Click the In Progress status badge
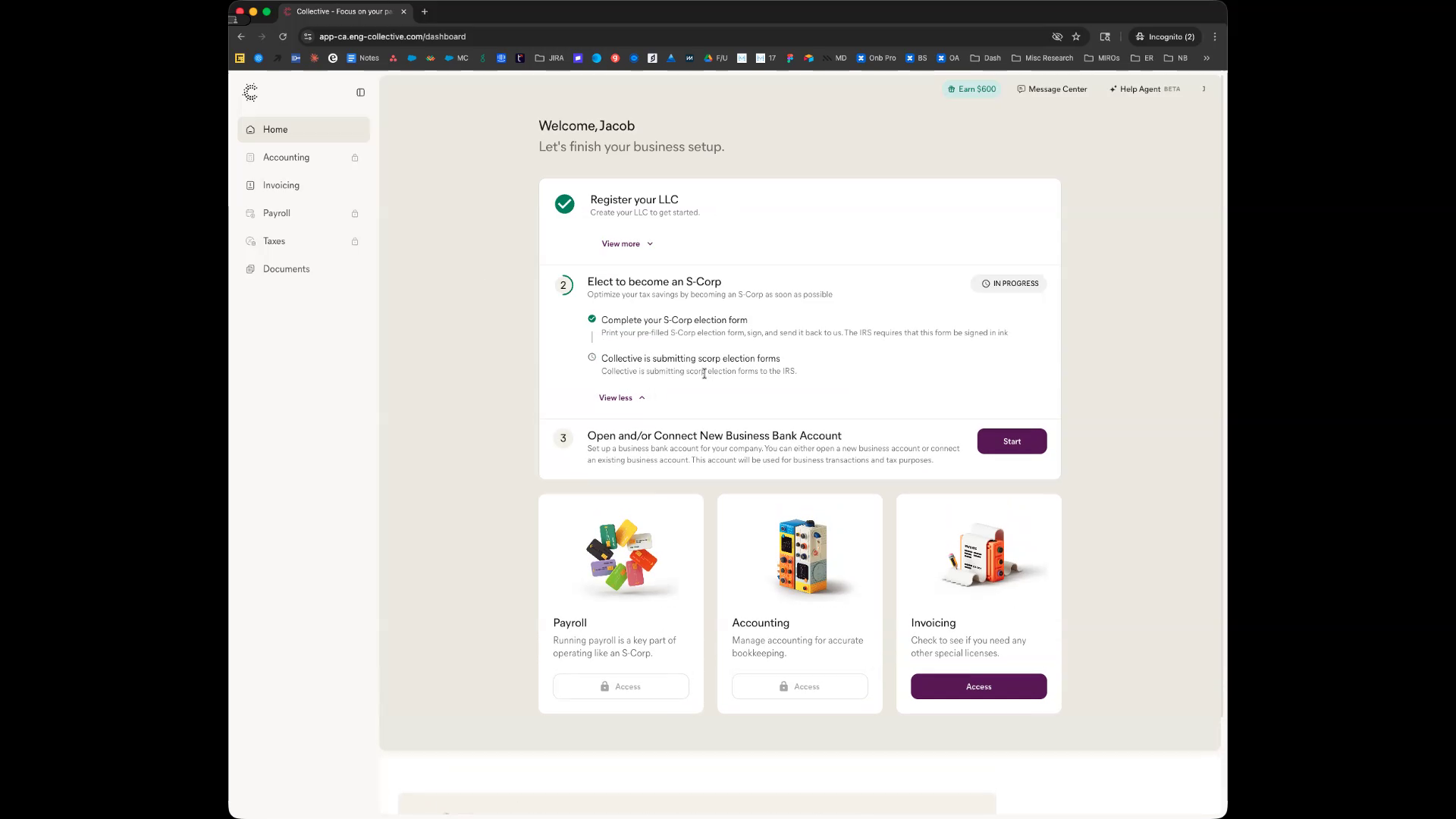 1009,284
